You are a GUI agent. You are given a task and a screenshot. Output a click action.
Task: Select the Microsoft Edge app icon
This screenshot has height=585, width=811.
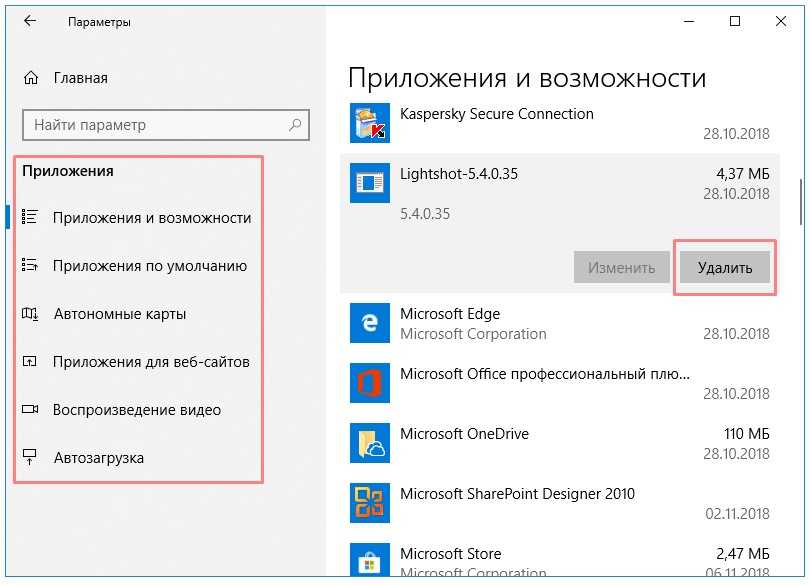370,323
